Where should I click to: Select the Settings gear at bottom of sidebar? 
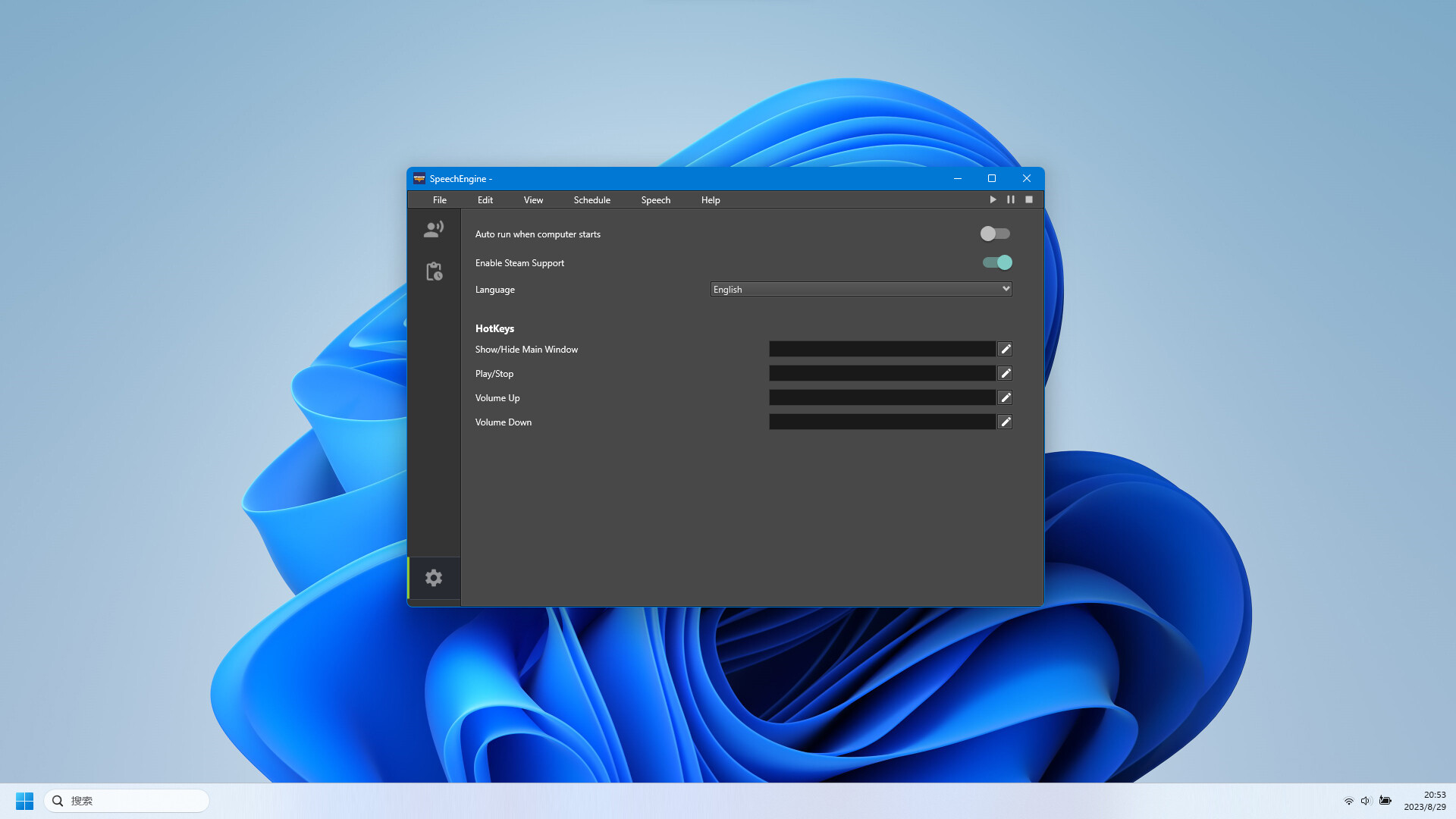pos(433,577)
